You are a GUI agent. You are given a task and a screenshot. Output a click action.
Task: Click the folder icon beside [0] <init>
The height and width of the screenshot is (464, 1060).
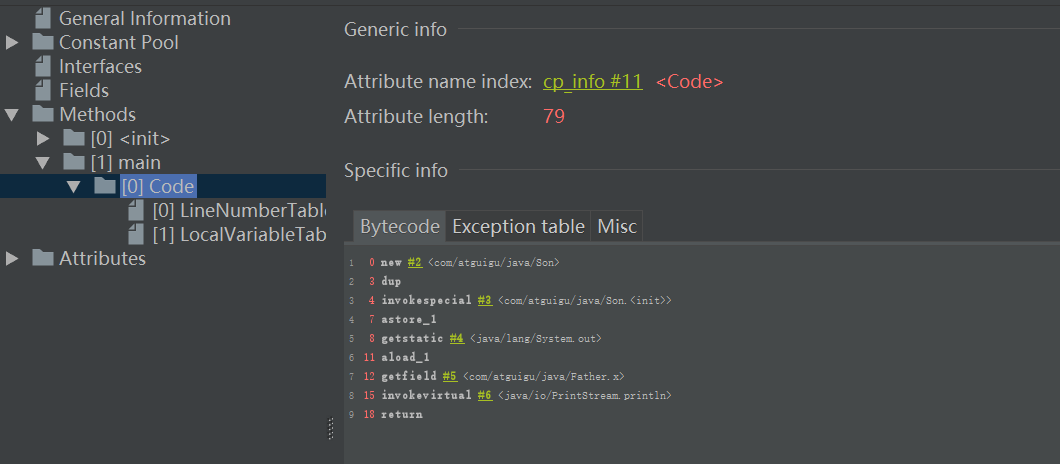pyautogui.click(x=74, y=138)
